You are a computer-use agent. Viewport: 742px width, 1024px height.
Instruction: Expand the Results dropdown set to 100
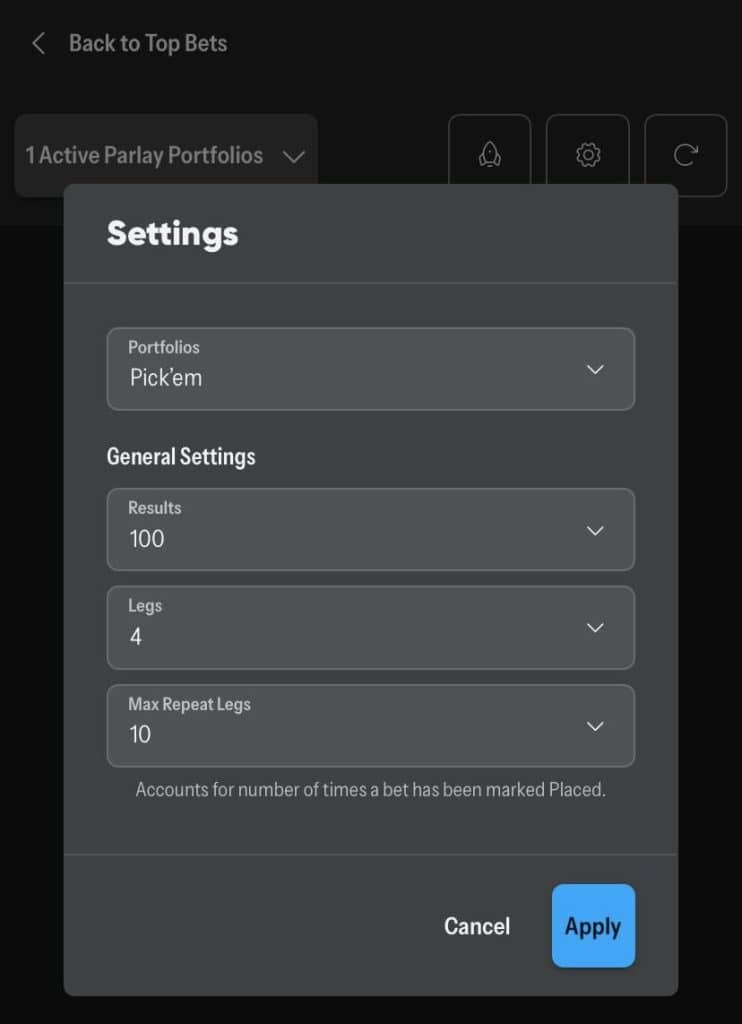(370, 529)
